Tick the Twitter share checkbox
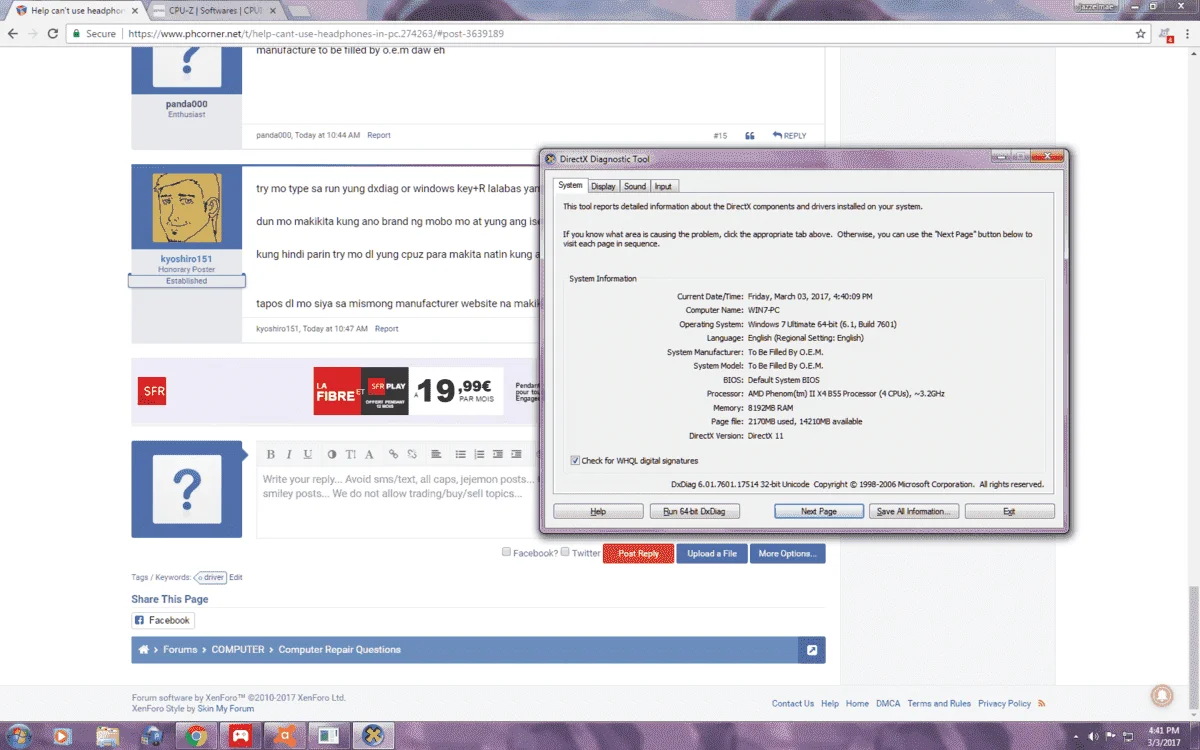The image size is (1200, 750). click(x=565, y=552)
